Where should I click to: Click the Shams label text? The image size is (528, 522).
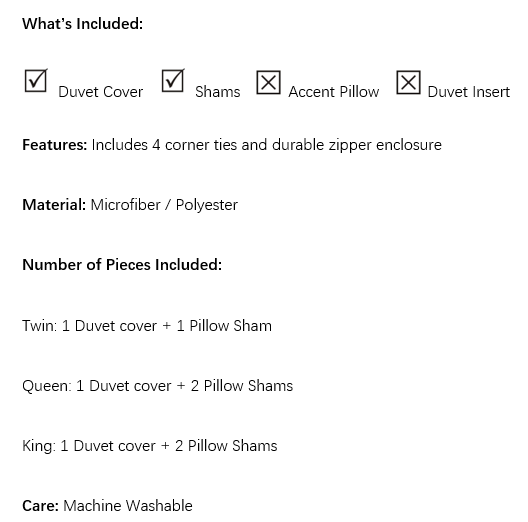pos(218,92)
